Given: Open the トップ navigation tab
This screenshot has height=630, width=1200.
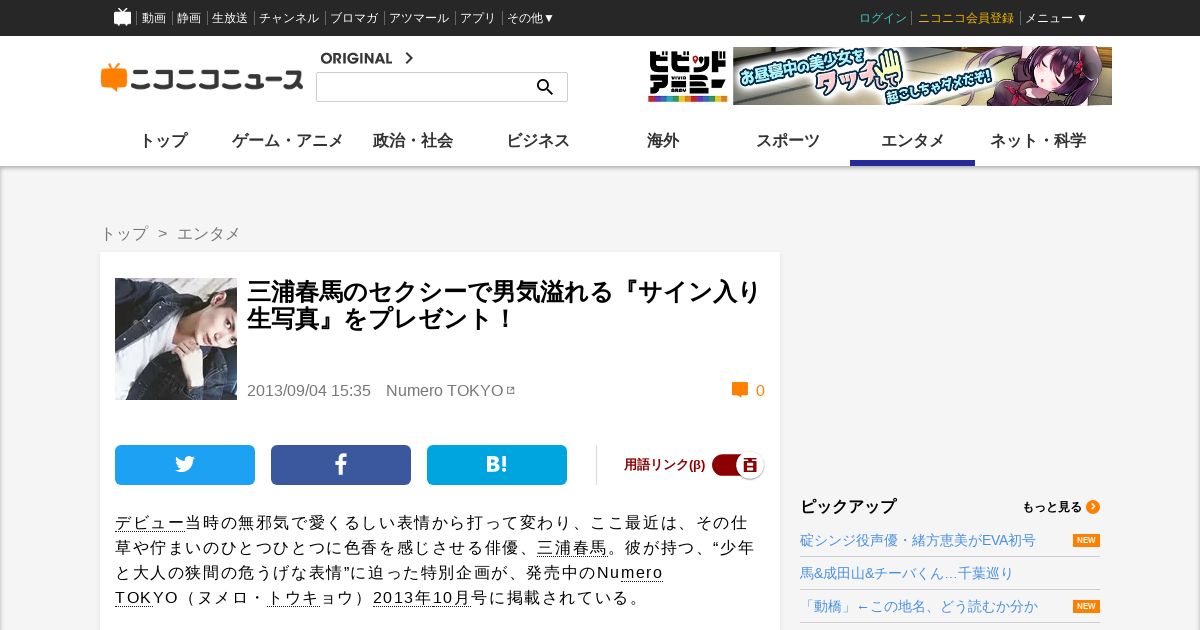Looking at the screenshot, I should point(163,141).
